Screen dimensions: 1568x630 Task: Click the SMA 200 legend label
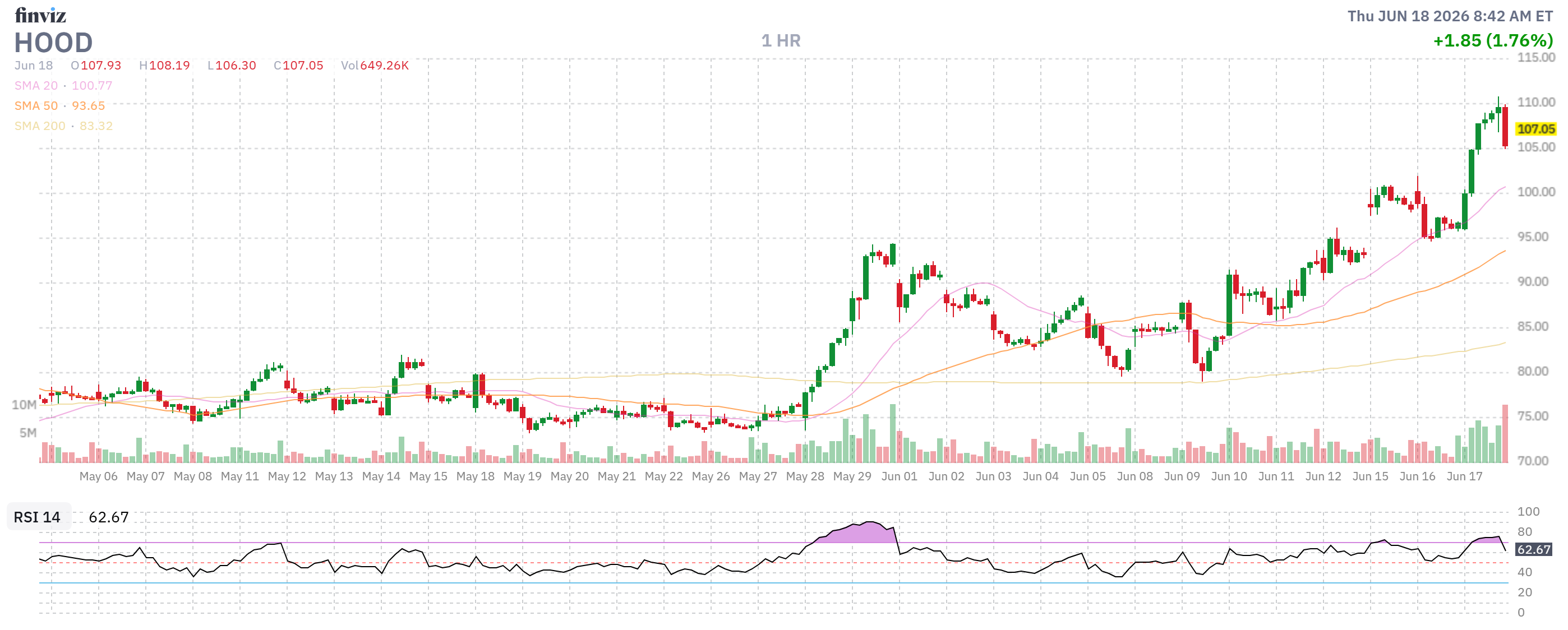tap(40, 126)
